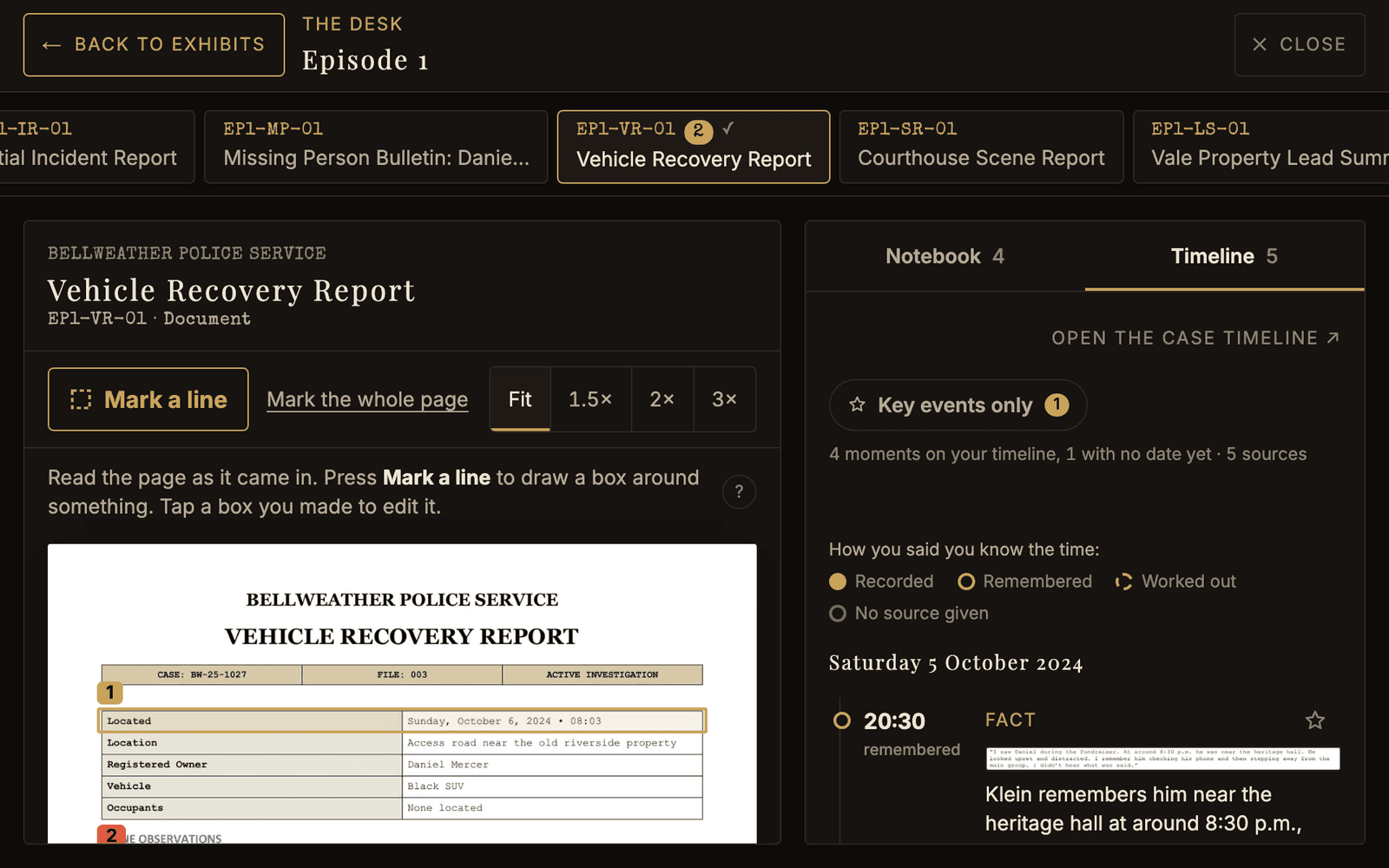Image resolution: width=1389 pixels, height=868 pixels.
Task: Click the Remembered source legend marker
Action: [966, 582]
